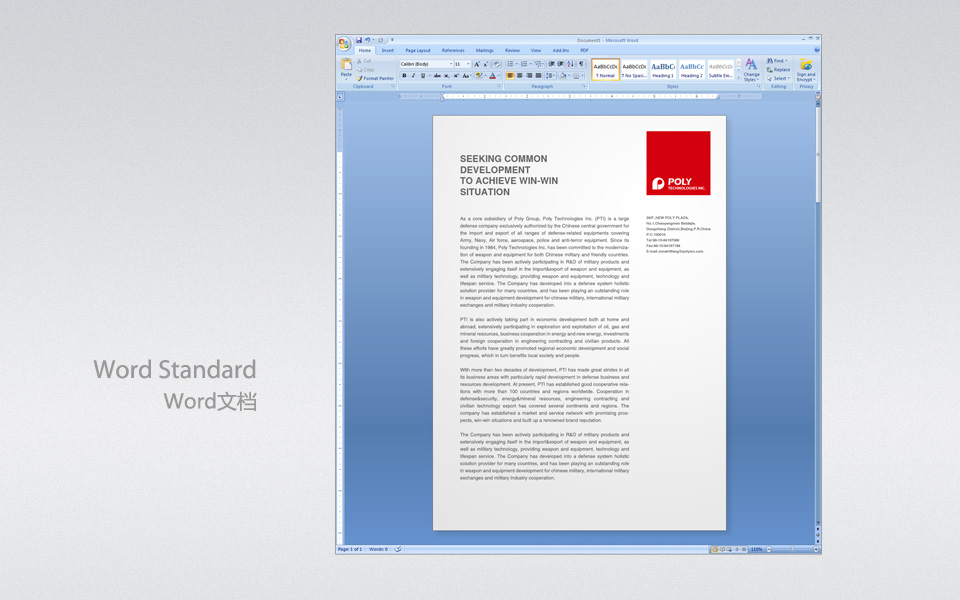
Task: Open Change Styles options
Action: [x=751, y=70]
